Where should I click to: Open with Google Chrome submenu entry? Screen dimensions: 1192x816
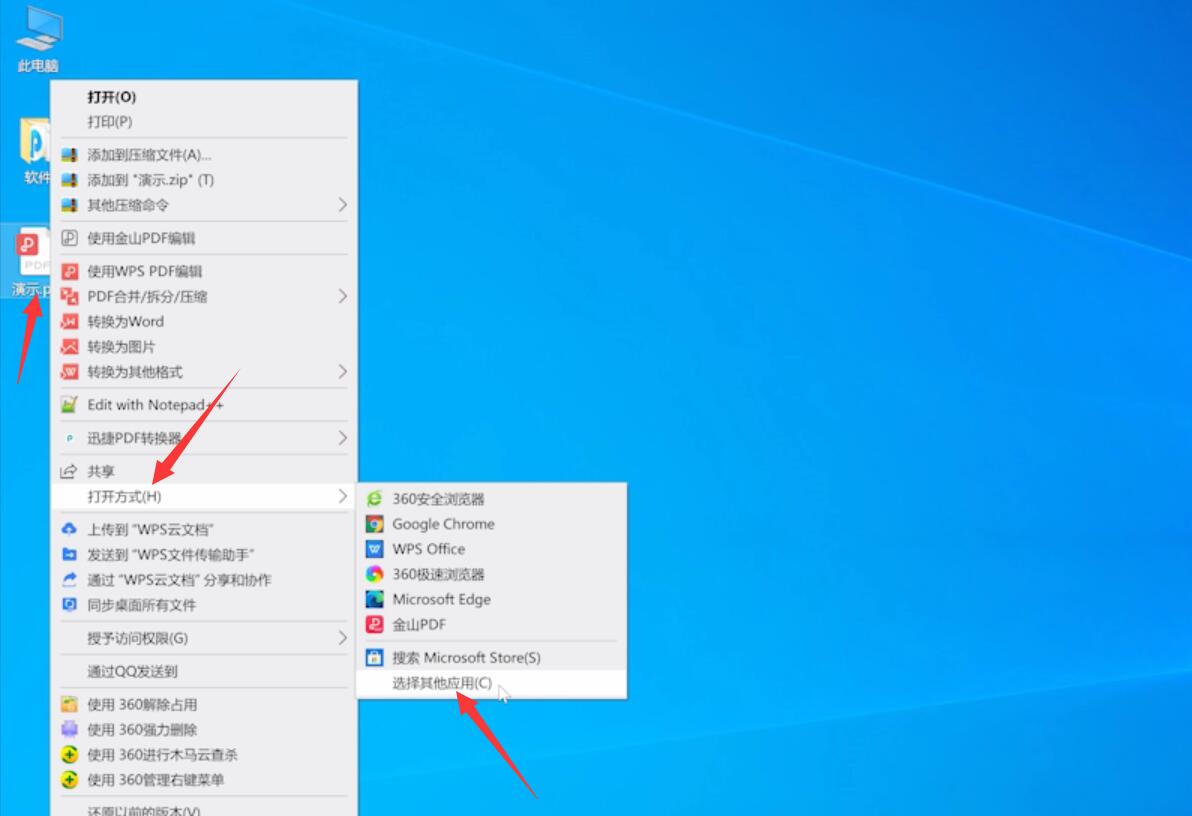[492, 524]
